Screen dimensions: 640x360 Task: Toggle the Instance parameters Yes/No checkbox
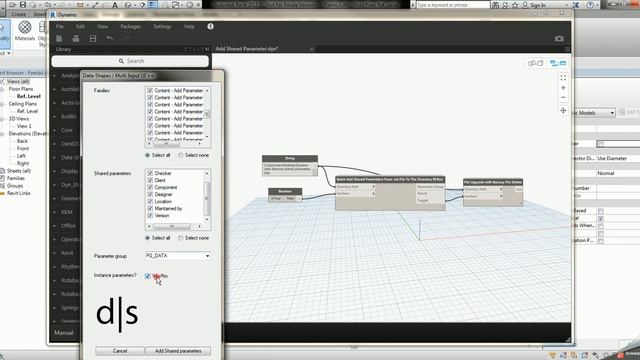(148, 276)
